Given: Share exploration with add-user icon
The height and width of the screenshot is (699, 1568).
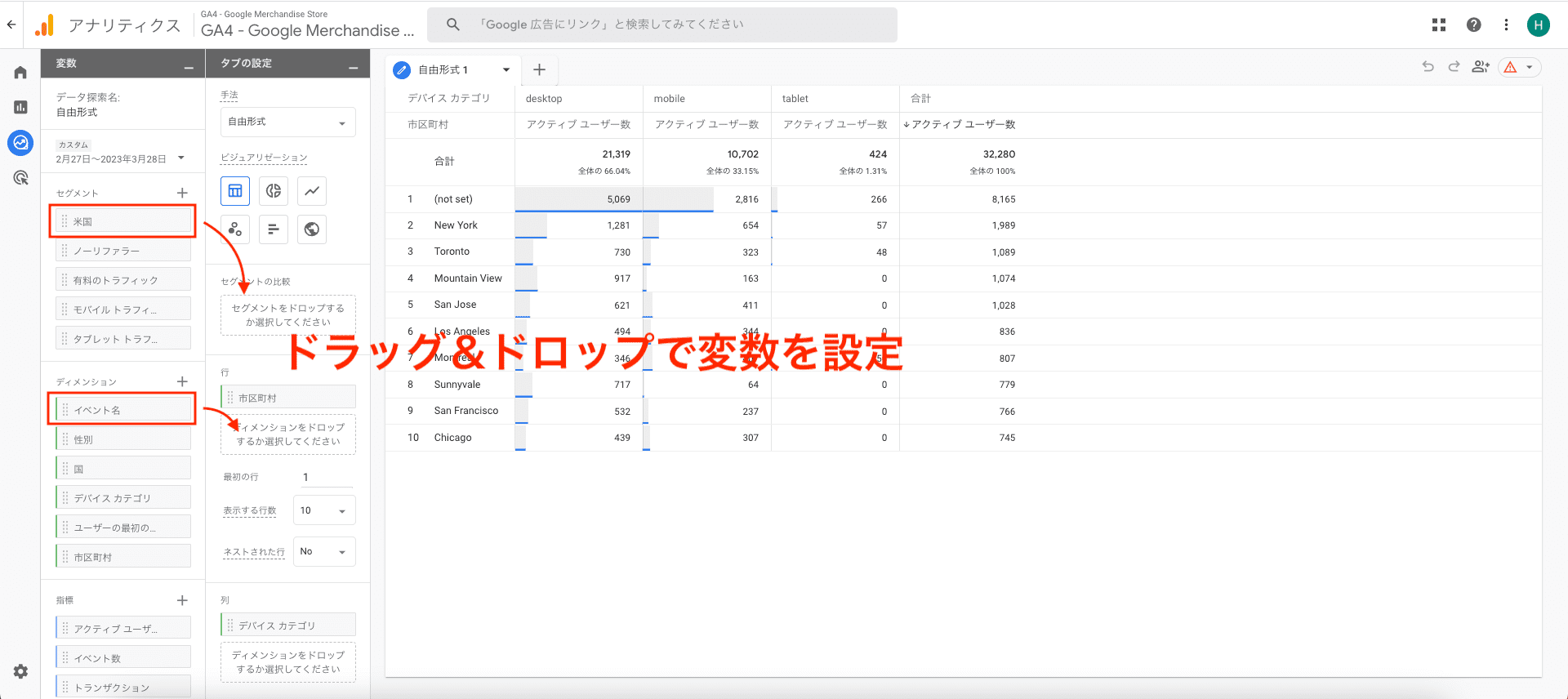Looking at the screenshot, I should (x=1481, y=67).
